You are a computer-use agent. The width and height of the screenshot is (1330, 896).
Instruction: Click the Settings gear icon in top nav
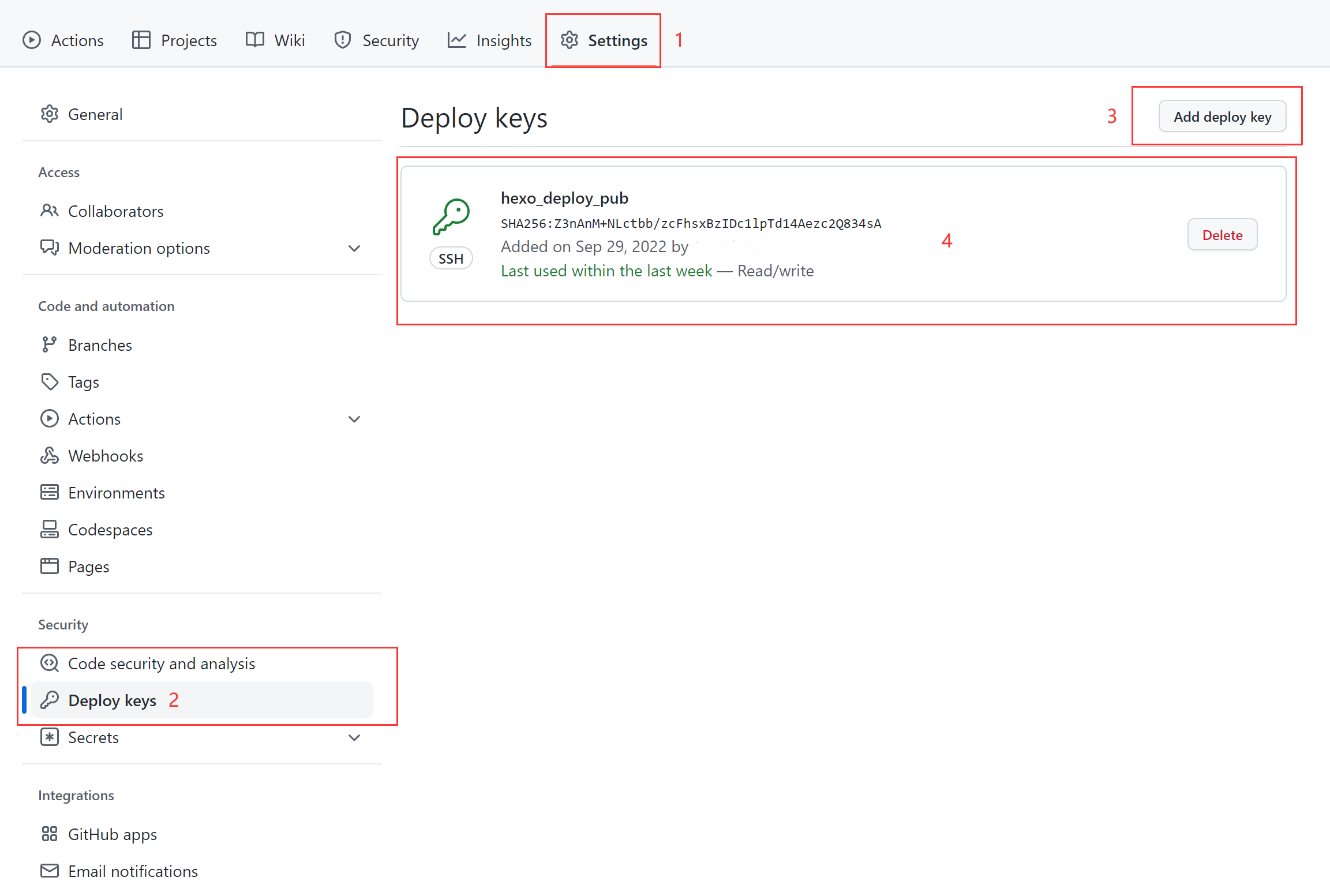[570, 40]
